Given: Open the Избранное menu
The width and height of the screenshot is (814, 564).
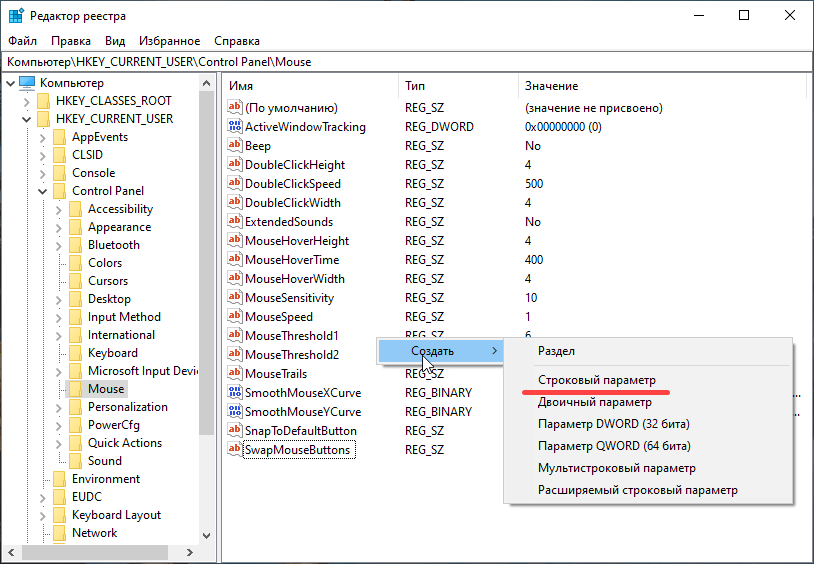Looking at the screenshot, I should point(169,41).
